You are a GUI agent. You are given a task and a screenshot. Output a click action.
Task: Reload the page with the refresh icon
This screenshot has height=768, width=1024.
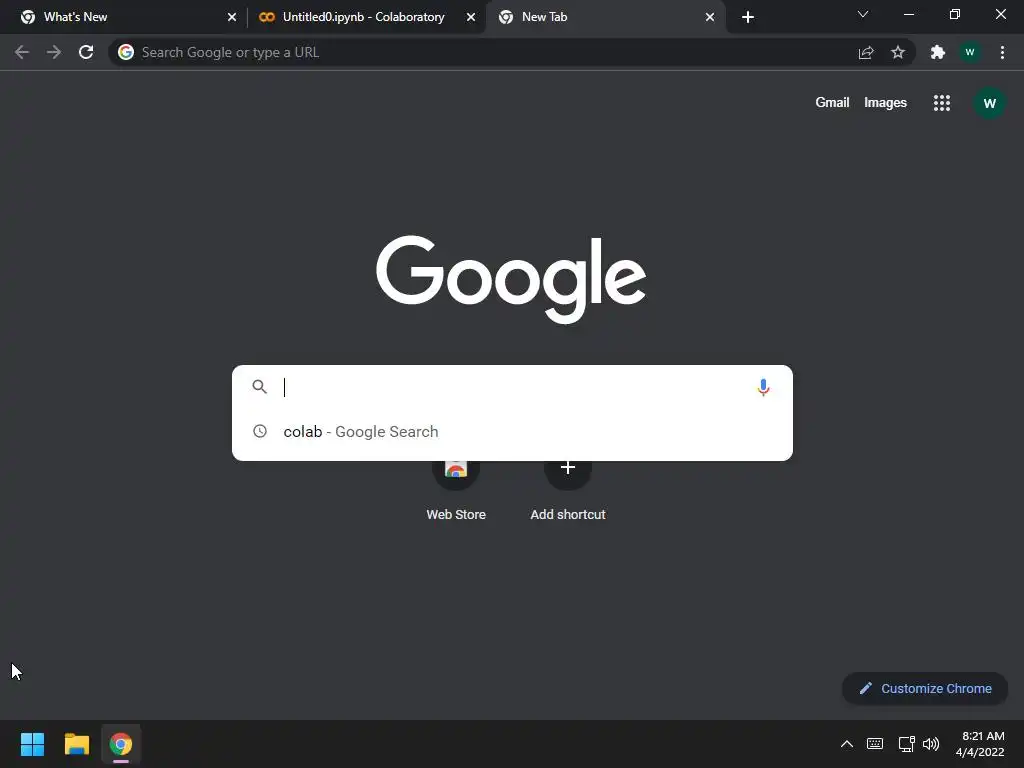point(86,52)
